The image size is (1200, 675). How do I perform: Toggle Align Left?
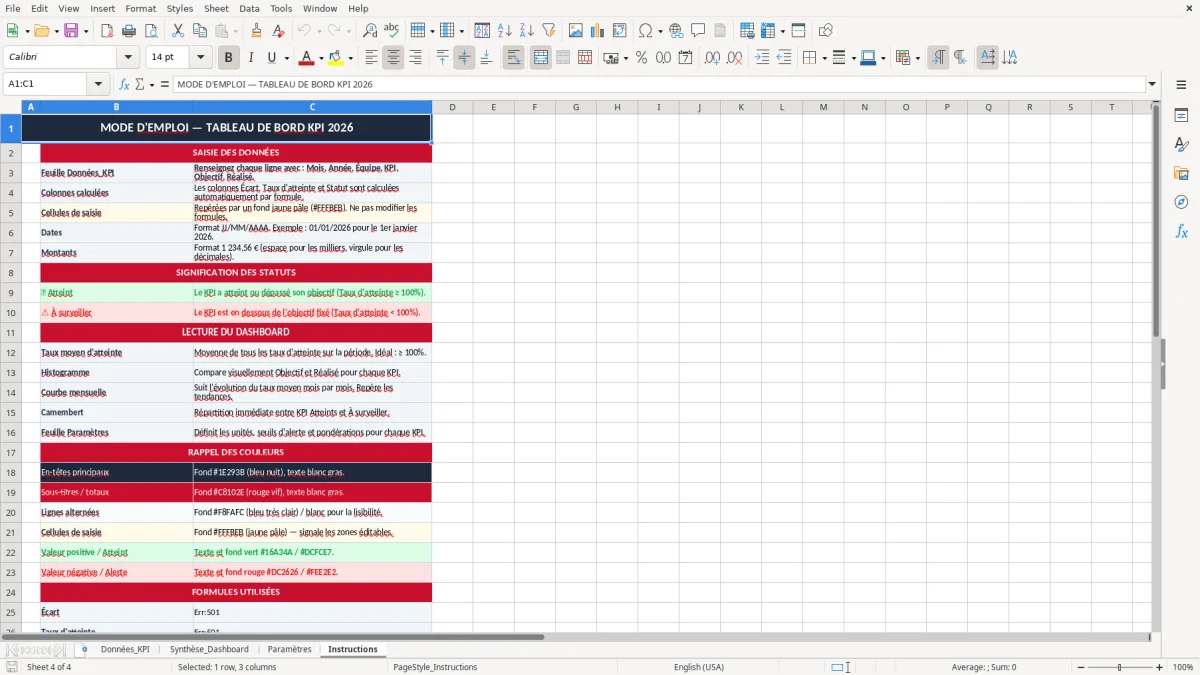371,58
